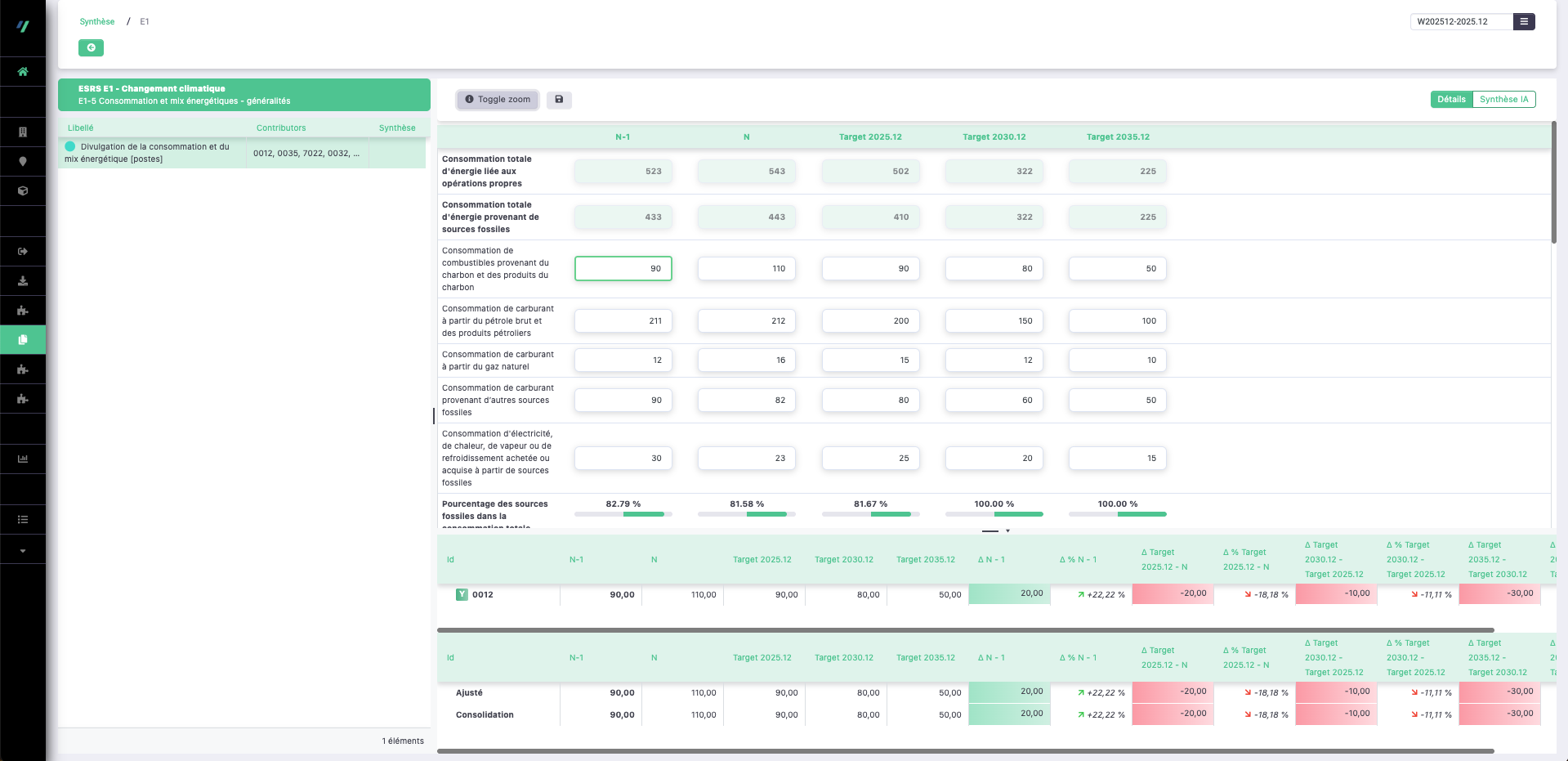
Task: Click the map pin location icon
Action: (x=23, y=161)
